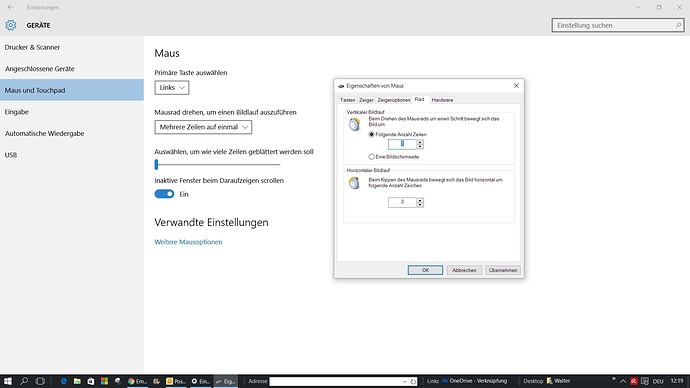Image resolution: width=690 pixels, height=388 pixels.
Task: Launch Microsoft Edge from taskbar
Action: 63,381
